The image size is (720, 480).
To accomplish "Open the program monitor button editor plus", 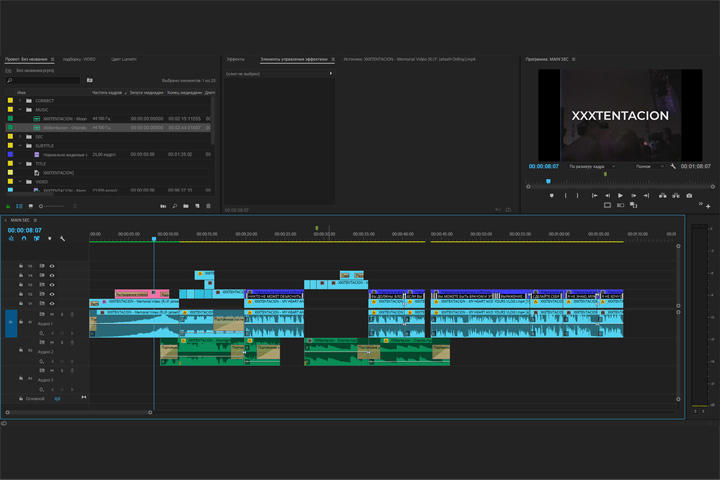I will click(708, 206).
